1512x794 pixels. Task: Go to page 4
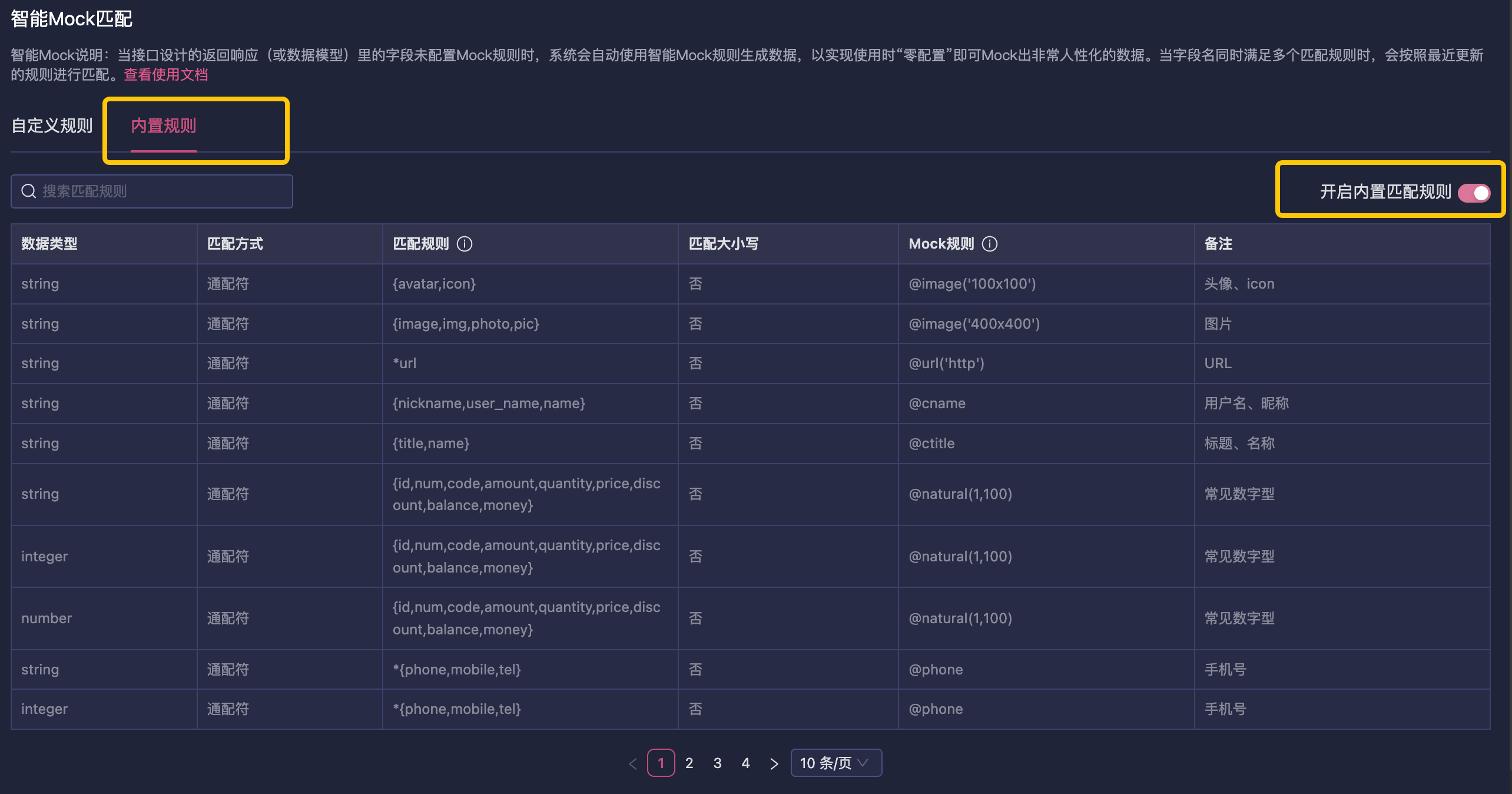pos(745,763)
